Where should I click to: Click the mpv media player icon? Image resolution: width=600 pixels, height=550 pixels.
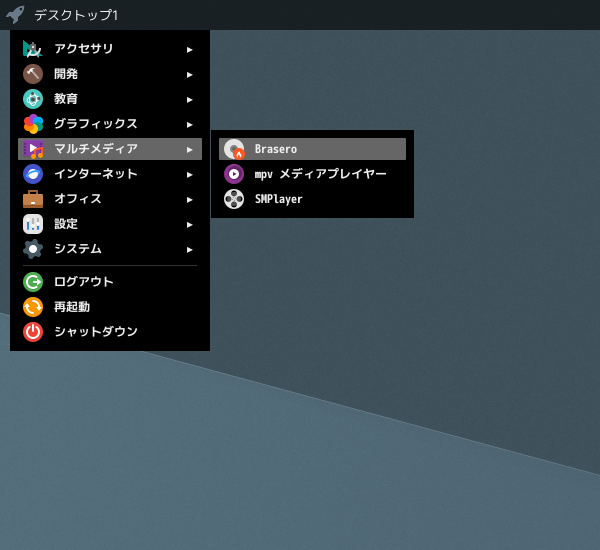pyautogui.click(x=234, y=174)
